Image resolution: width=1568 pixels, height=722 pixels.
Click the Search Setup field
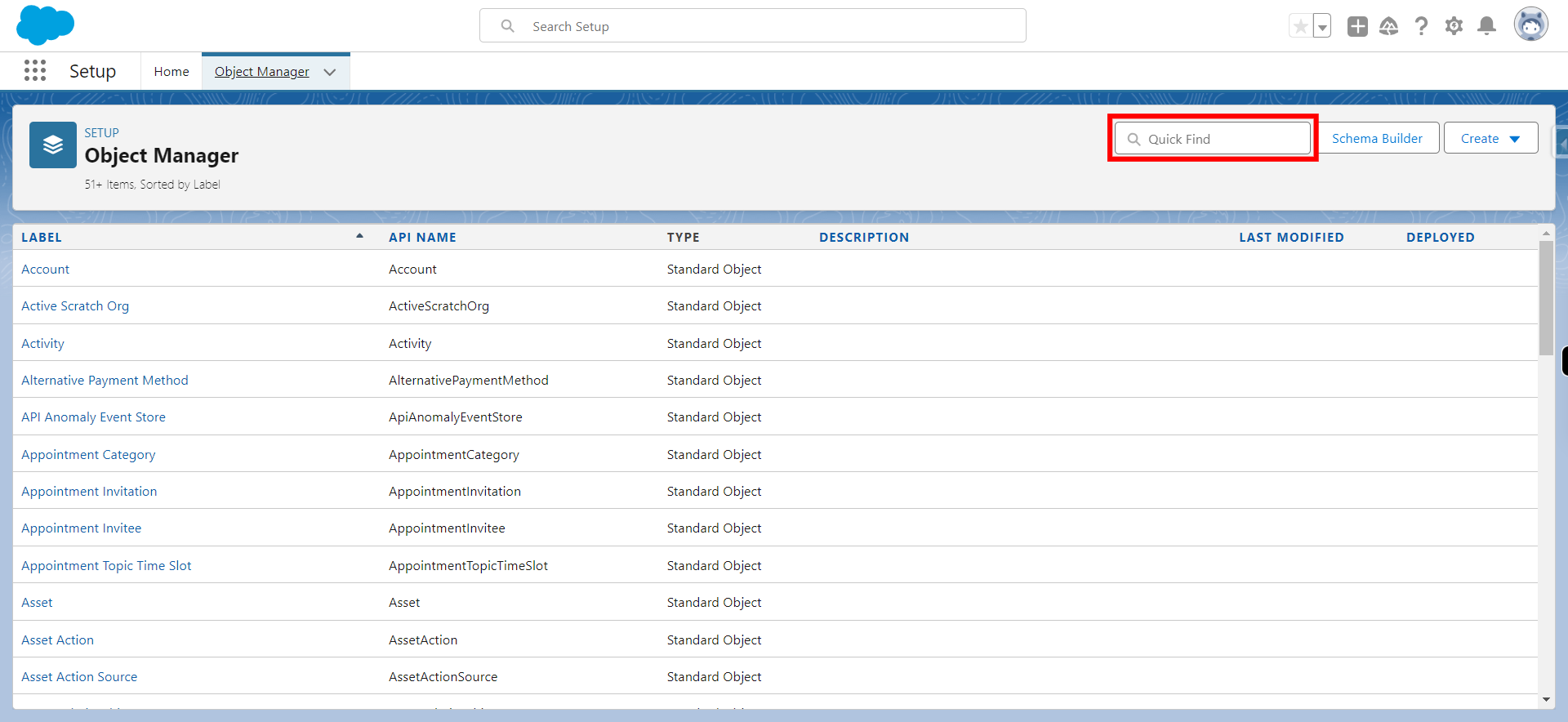coord(752,26)
